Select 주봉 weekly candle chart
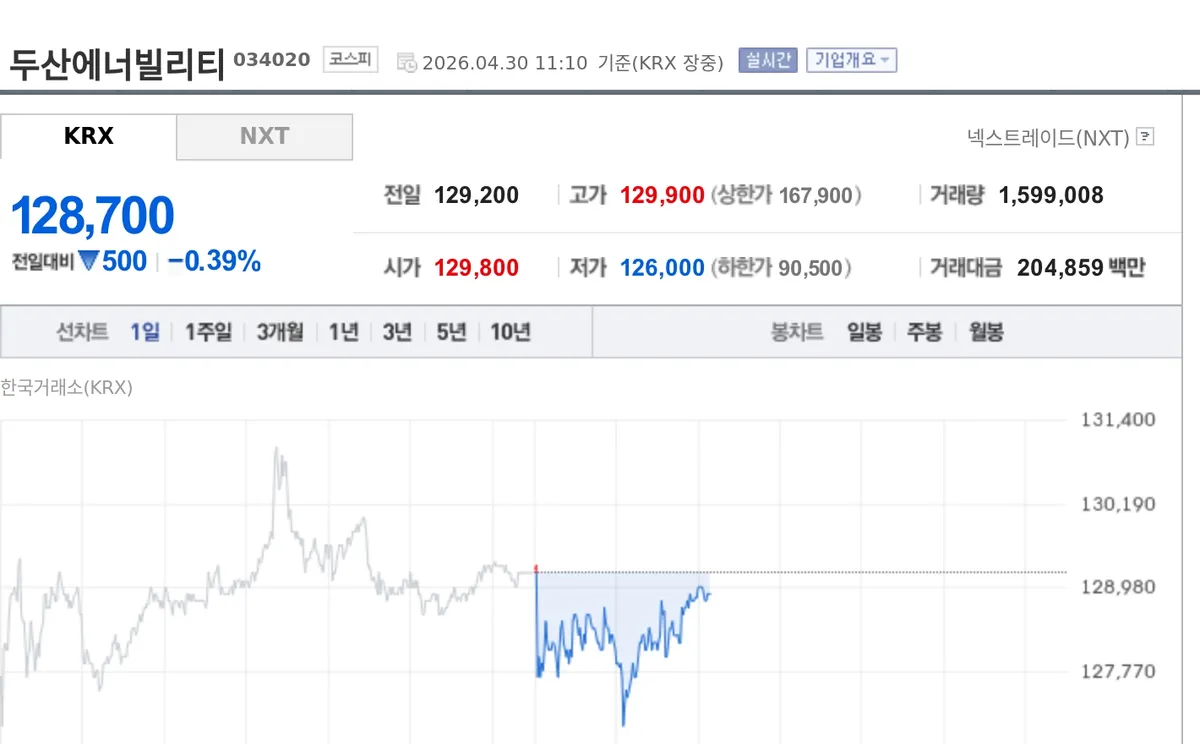 click(923, 332)
